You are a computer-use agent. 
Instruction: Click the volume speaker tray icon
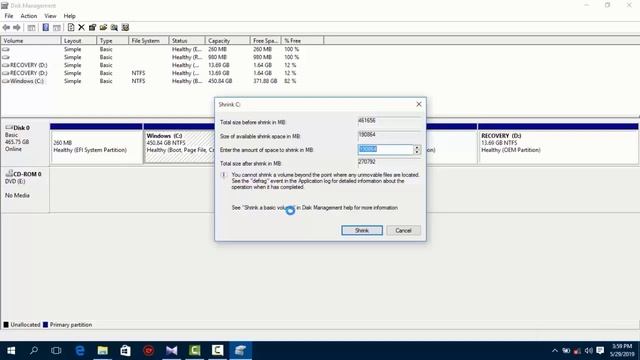[588, 351]
